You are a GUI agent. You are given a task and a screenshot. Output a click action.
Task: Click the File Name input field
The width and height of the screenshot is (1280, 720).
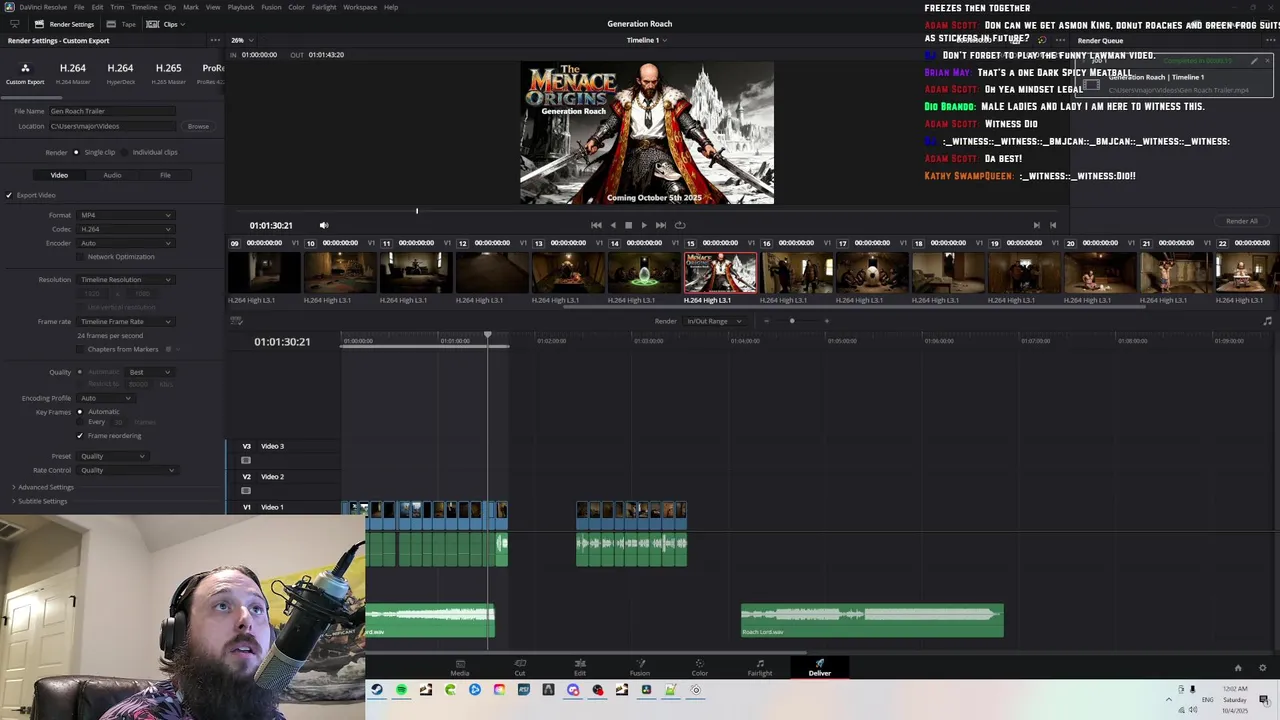112,111
